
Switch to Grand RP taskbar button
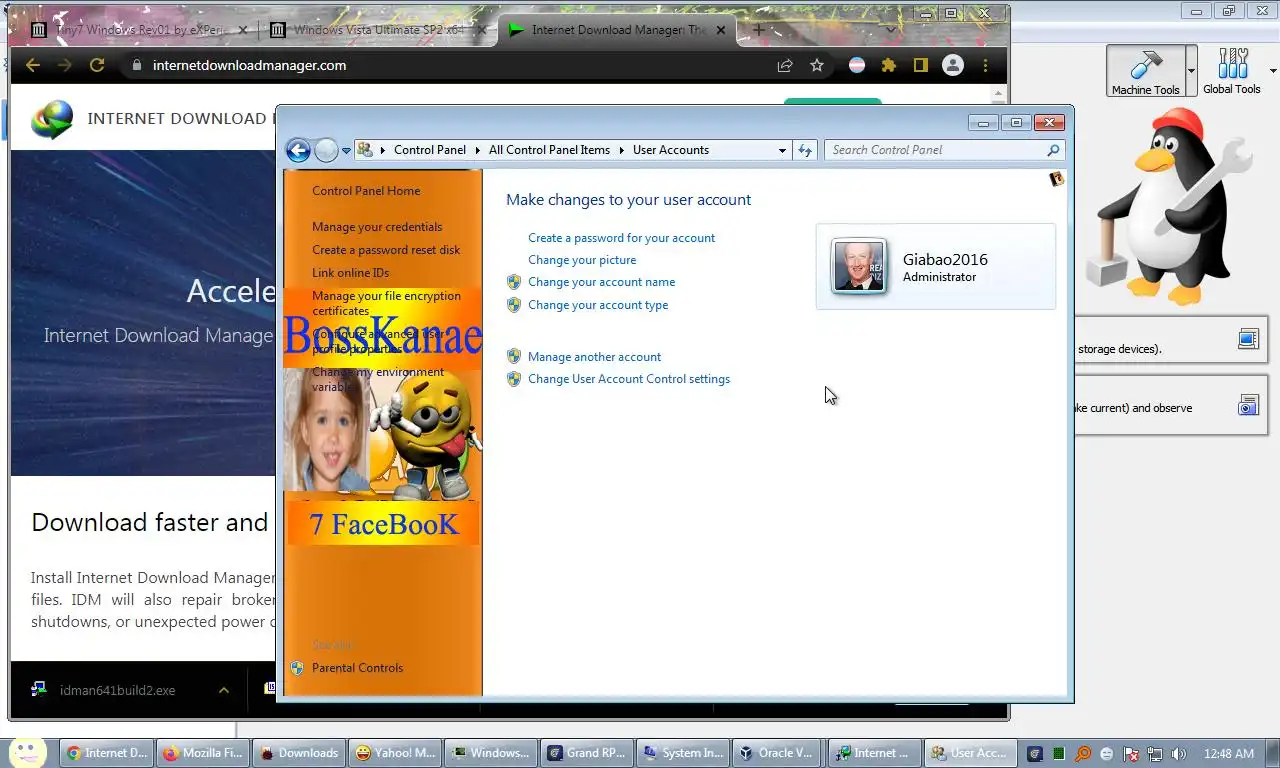click(x=586, y=753)
